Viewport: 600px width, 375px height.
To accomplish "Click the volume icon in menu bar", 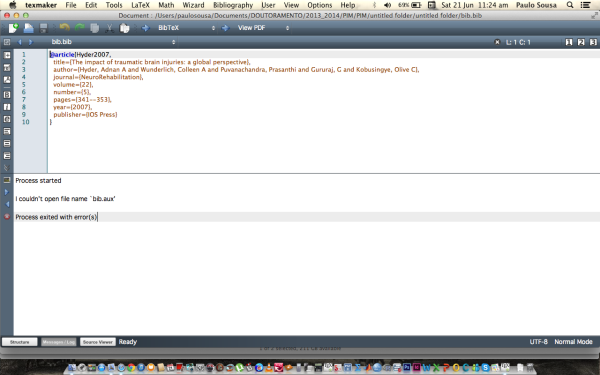I will [387, 5].
